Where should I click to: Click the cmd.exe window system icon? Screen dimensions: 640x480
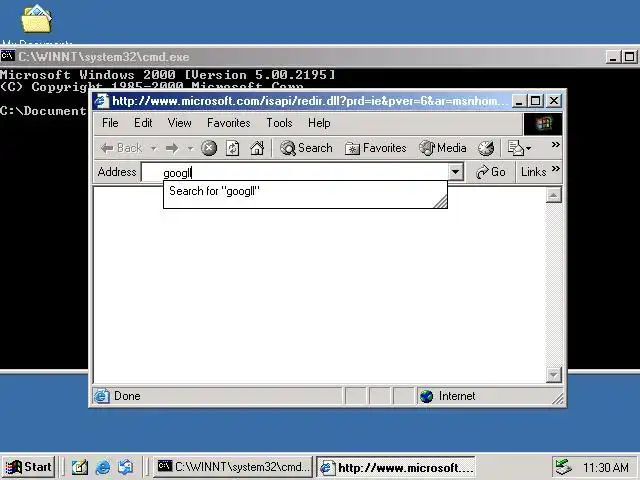[7, 56]
